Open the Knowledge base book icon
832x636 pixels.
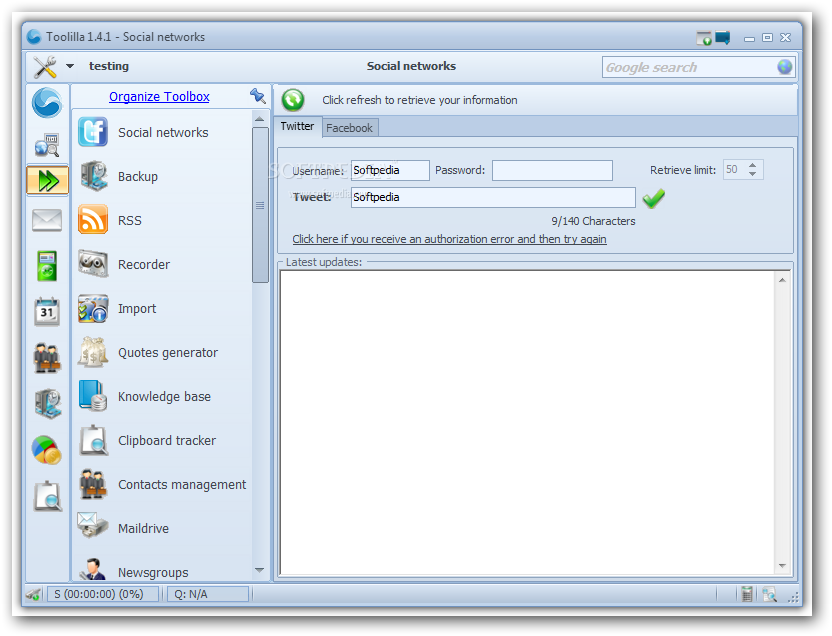point(93,396)
